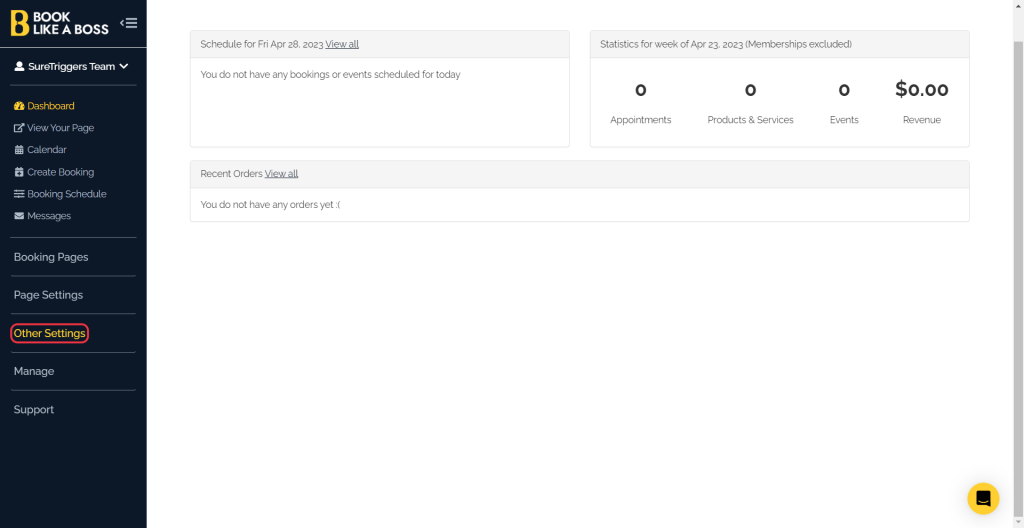Expand the Manage section
The width and height of the screenshot is (1024, 528).
click(34, 371)
